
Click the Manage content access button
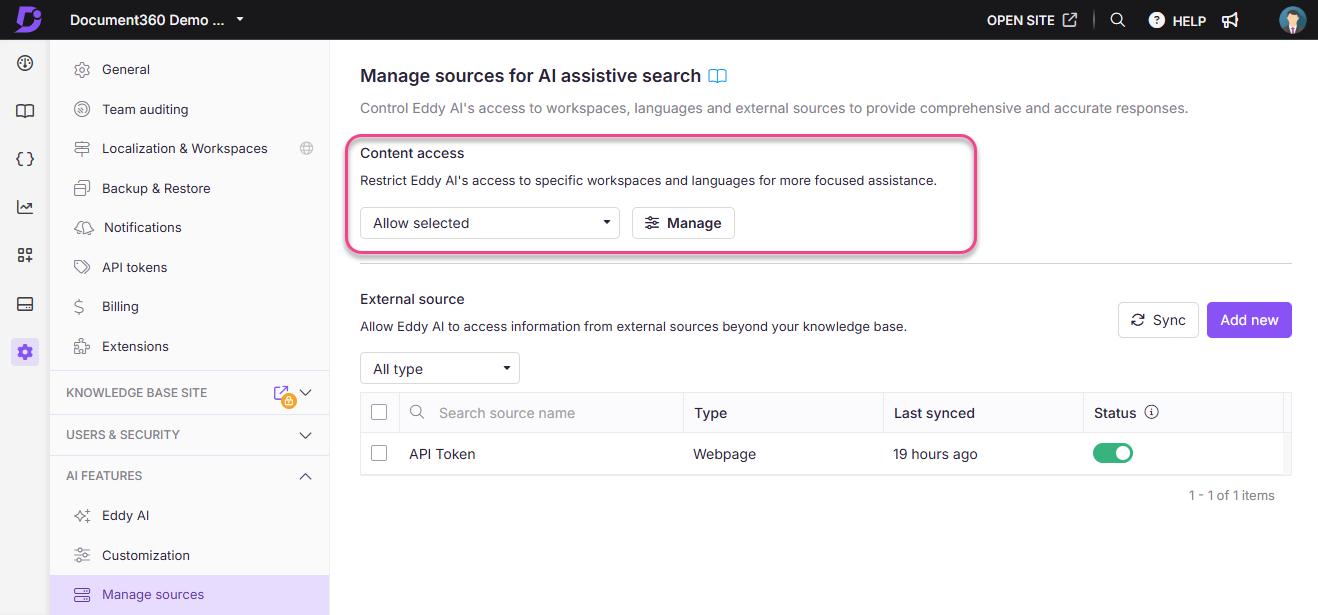coord(683,223)
